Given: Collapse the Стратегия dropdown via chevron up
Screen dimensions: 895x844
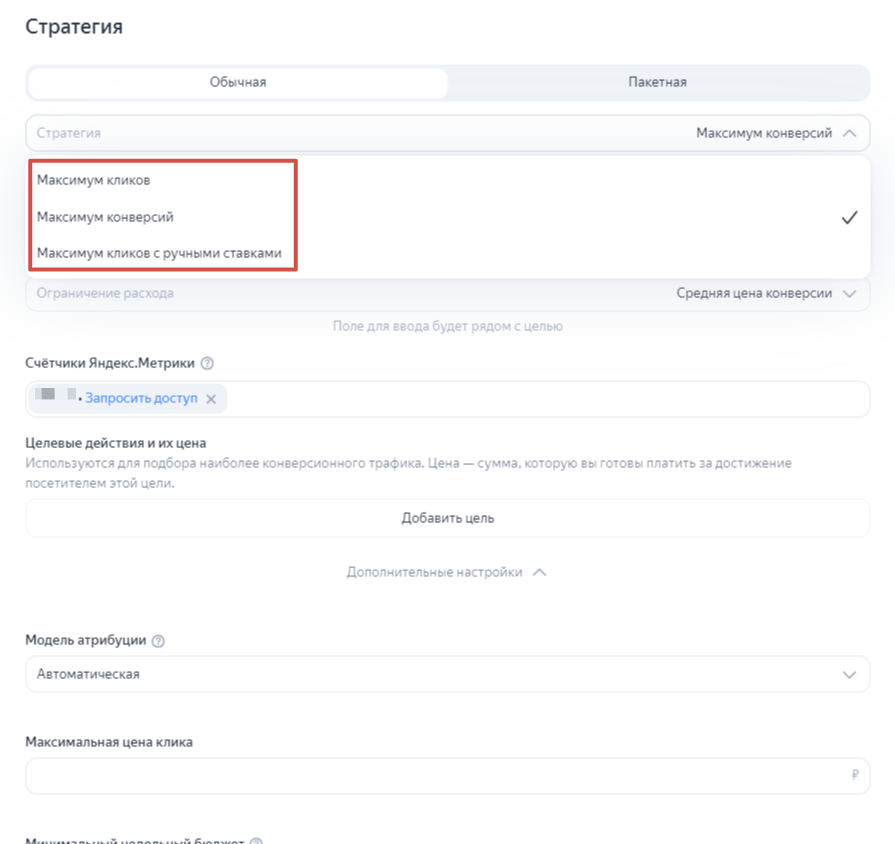Looking at the screenshot, I should click(x=849, y=134).
